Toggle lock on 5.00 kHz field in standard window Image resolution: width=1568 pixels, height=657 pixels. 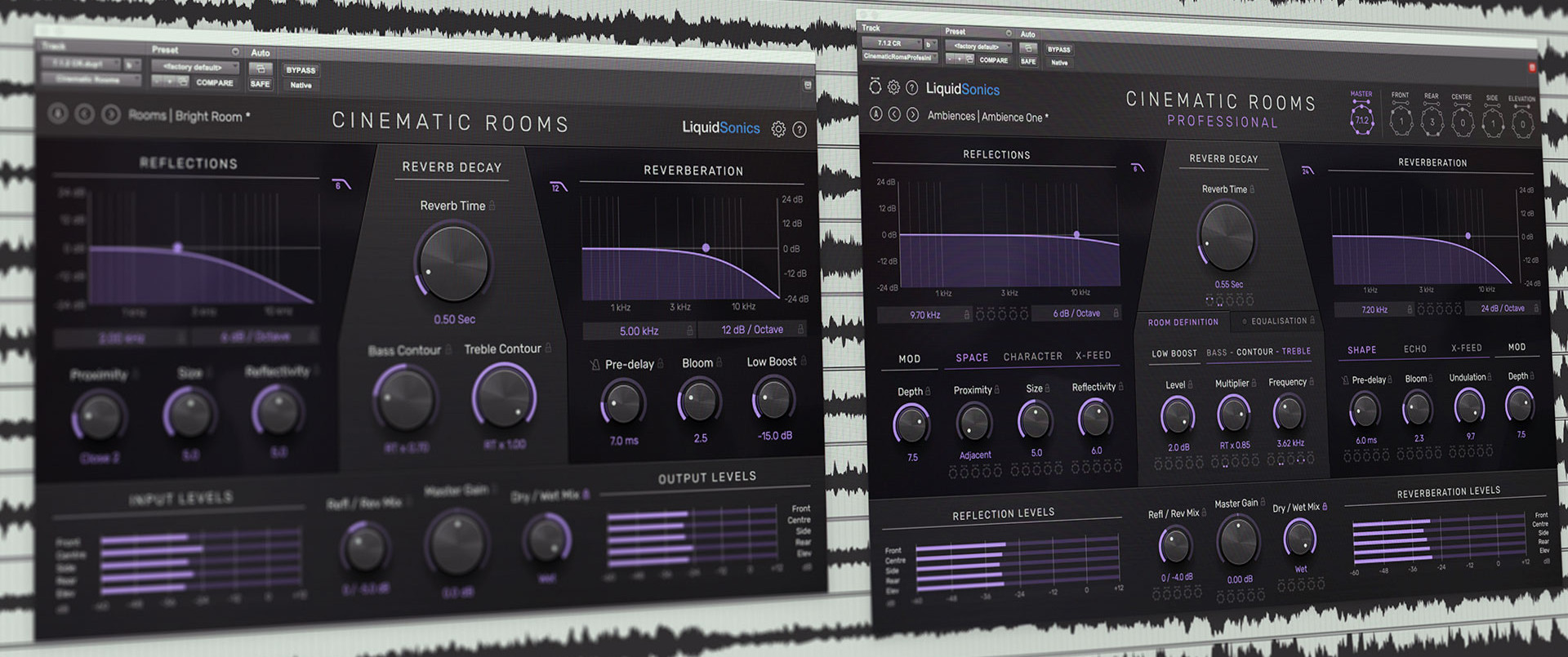pos(690,331)
